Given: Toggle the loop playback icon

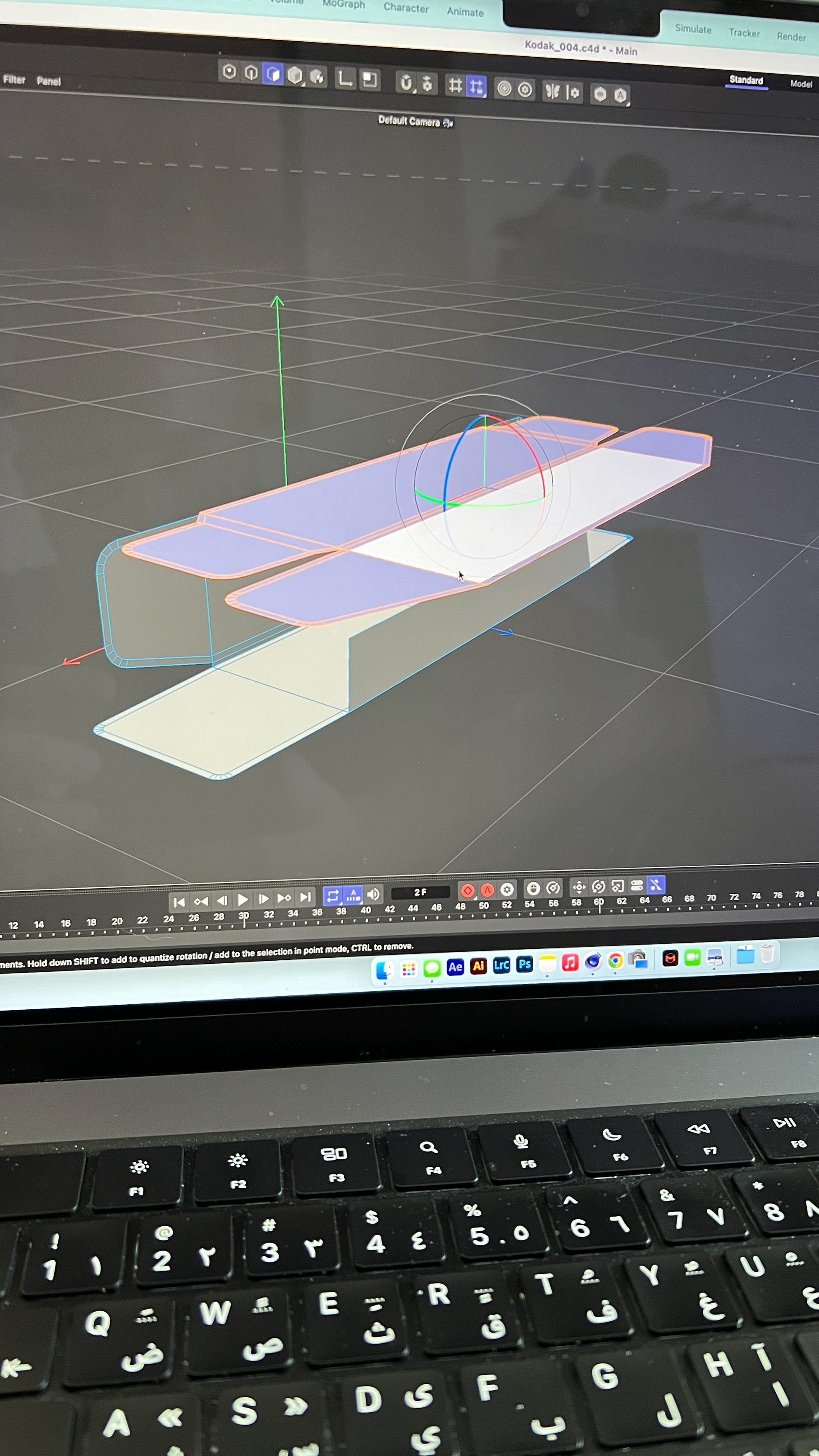Looking at the screenshot, I should pos(332,896).
